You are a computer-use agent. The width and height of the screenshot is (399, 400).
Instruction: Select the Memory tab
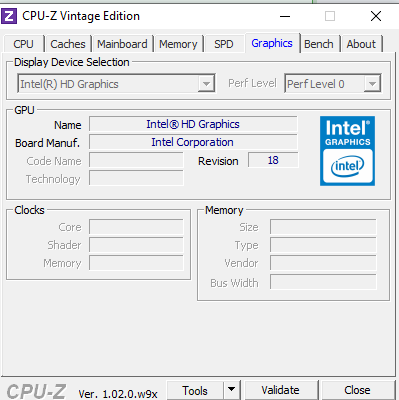coord(178,44)
